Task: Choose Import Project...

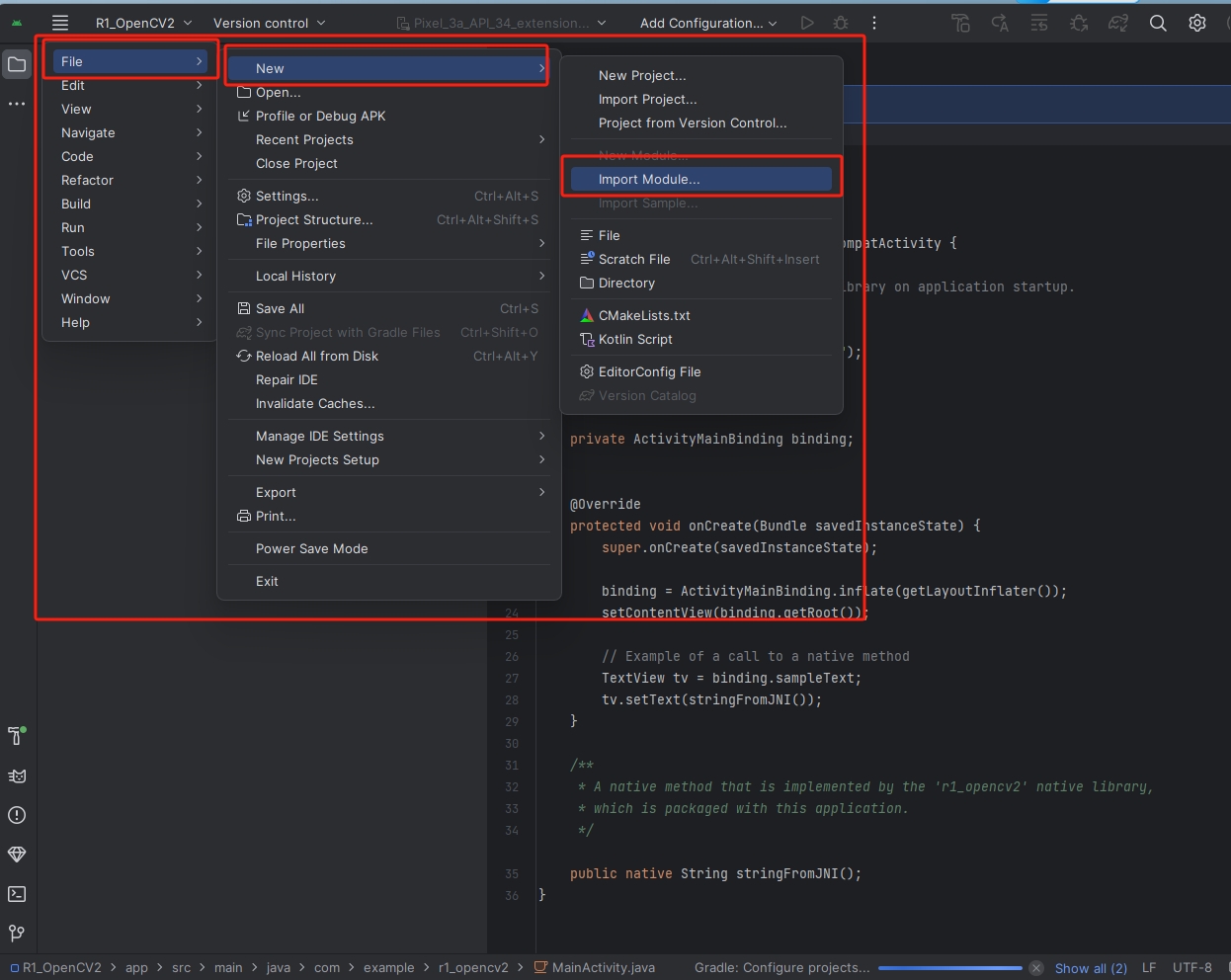Action: [x=701, y=99]
